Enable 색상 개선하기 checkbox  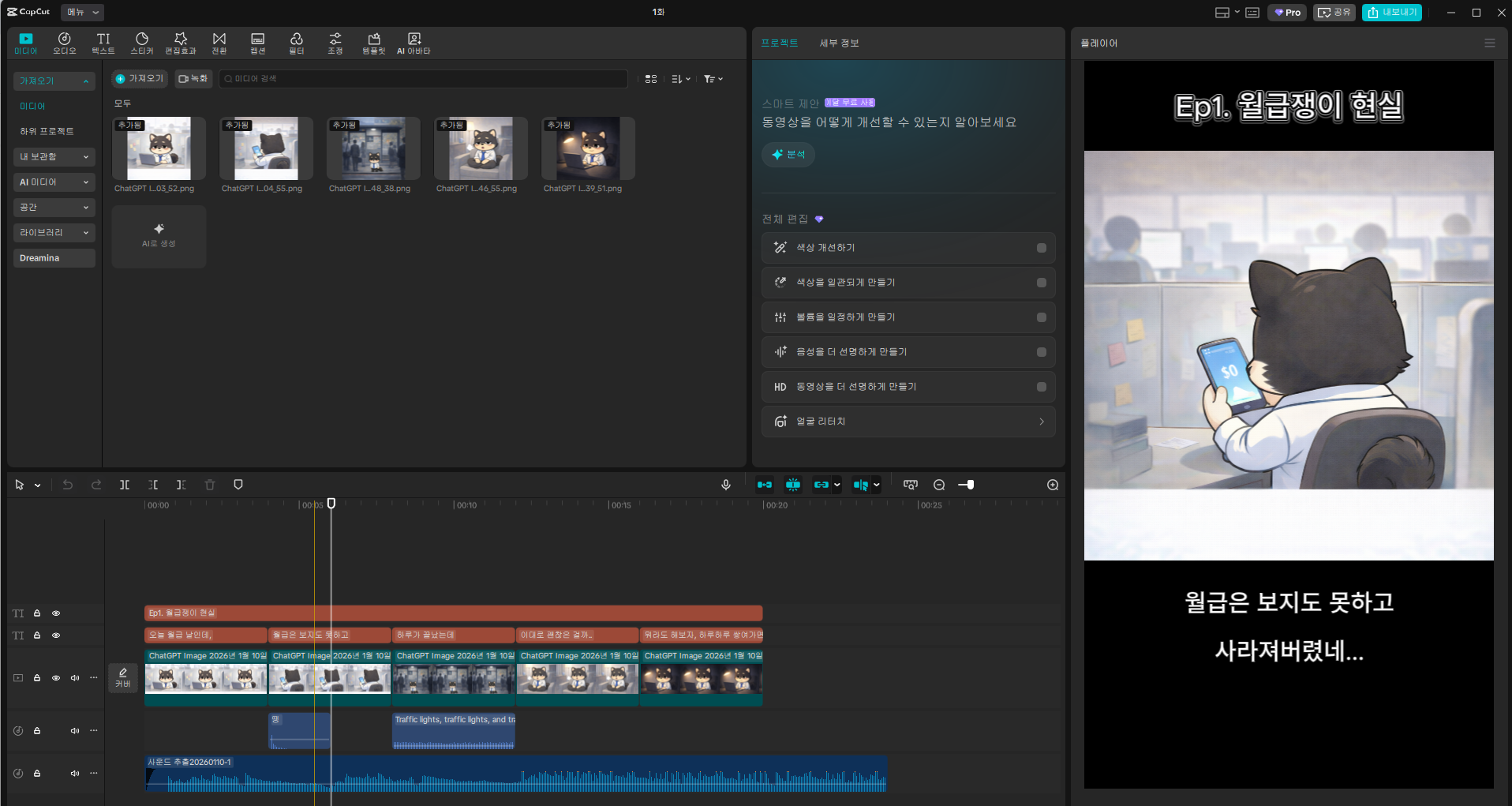1042,248
